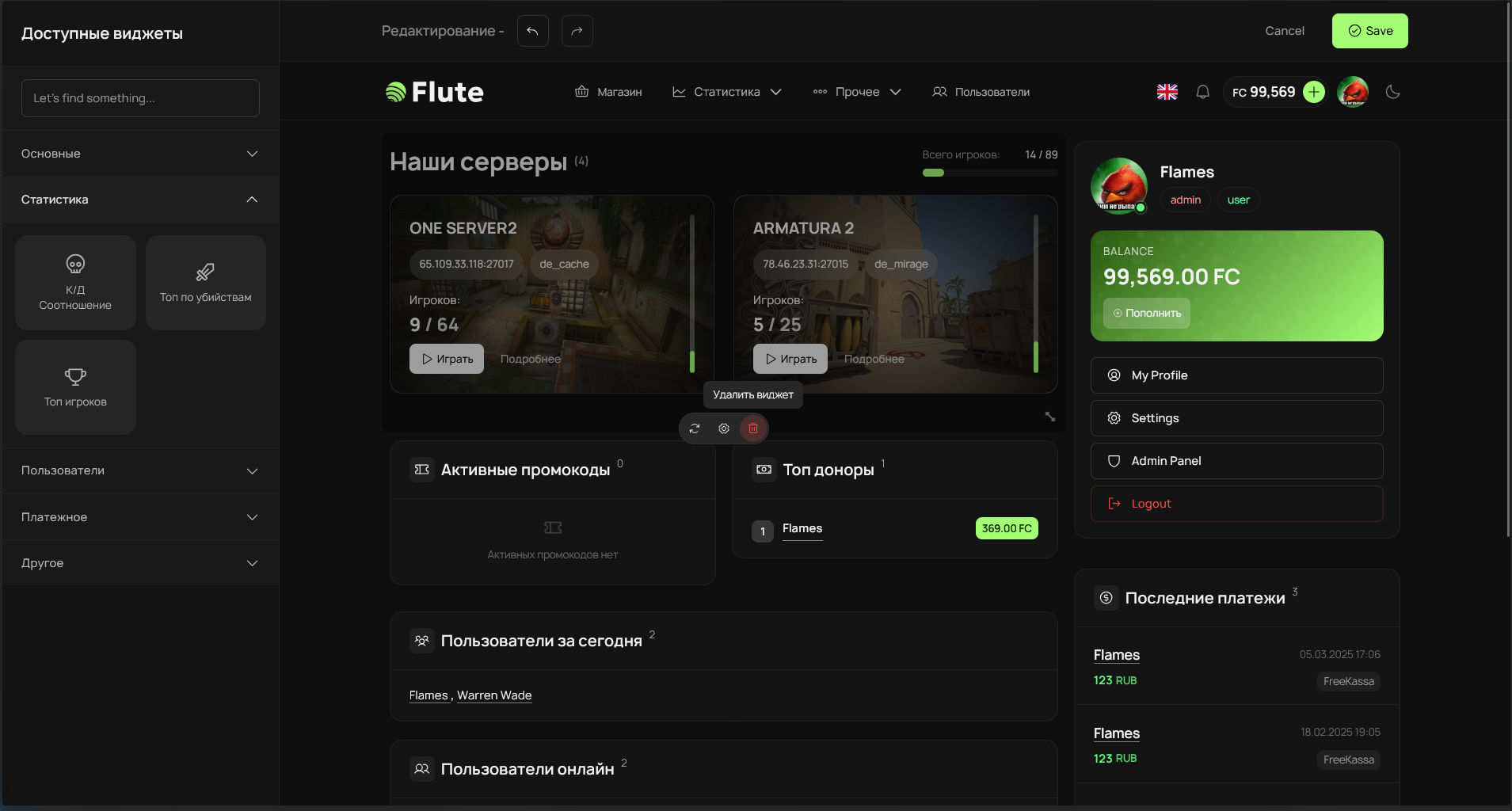Open the notifications bell icon
Image resolution: width=1512 pixels, height=811 pixels.
point(1202,92)
